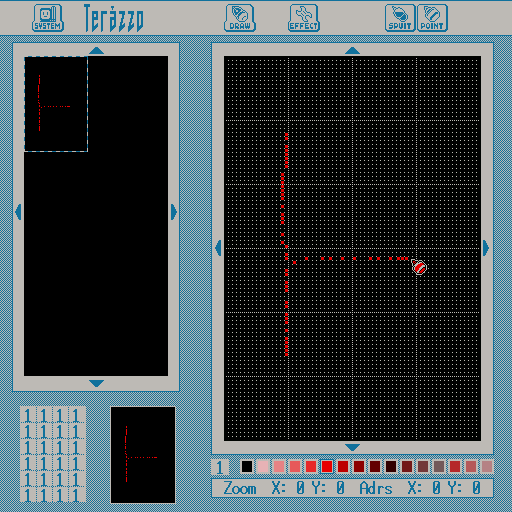Click the Zoom coordinates label

coord(240,488)
